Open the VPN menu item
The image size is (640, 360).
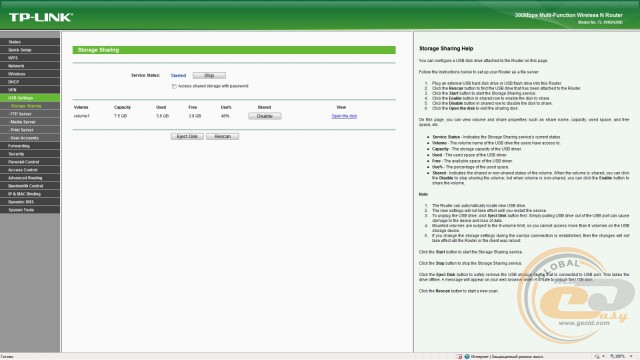click(x=30, y=90)
